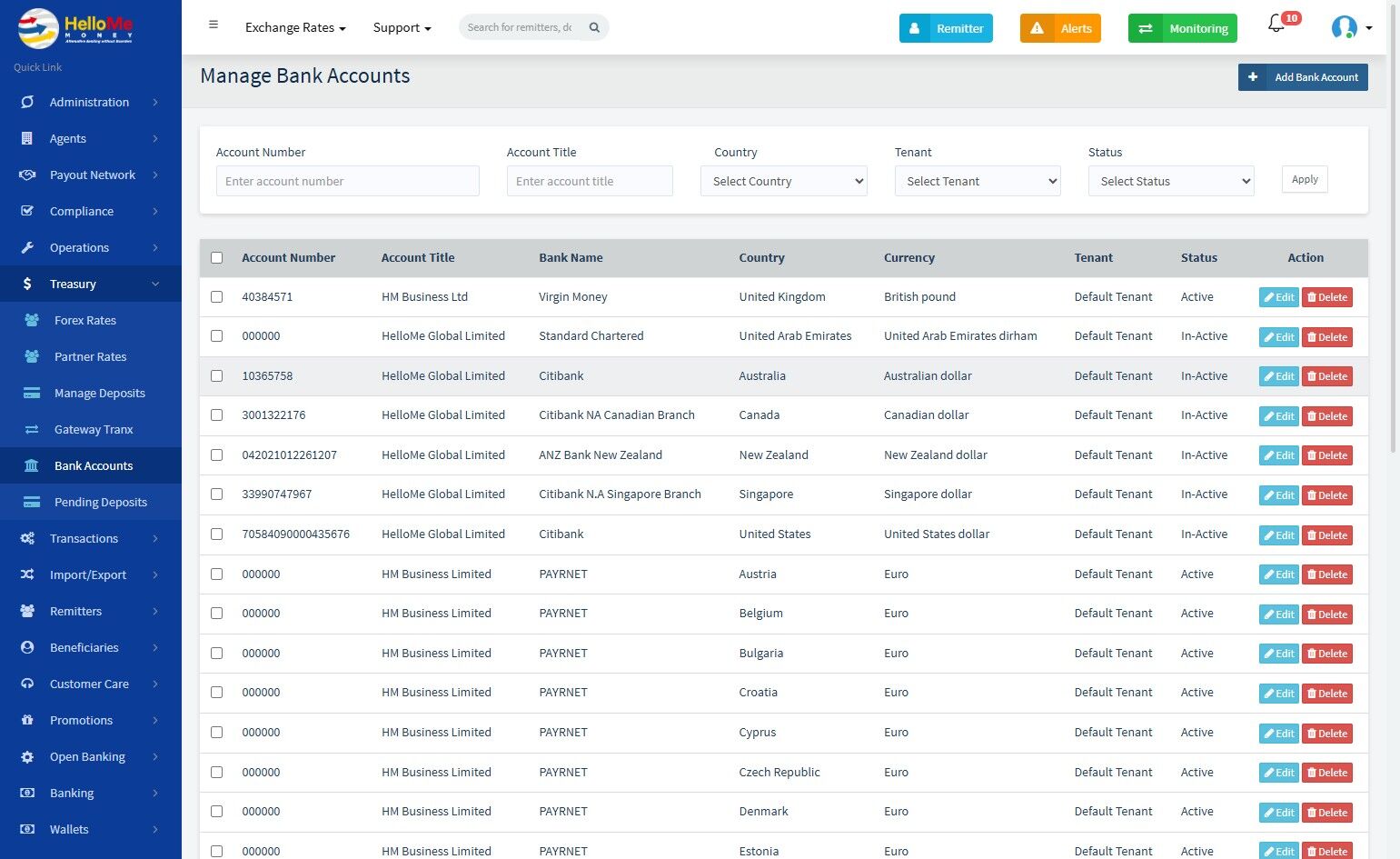Tick the checkbox for account 3001322176
The height and width of the screenshot is (859, 1400).
coord(216,415)
